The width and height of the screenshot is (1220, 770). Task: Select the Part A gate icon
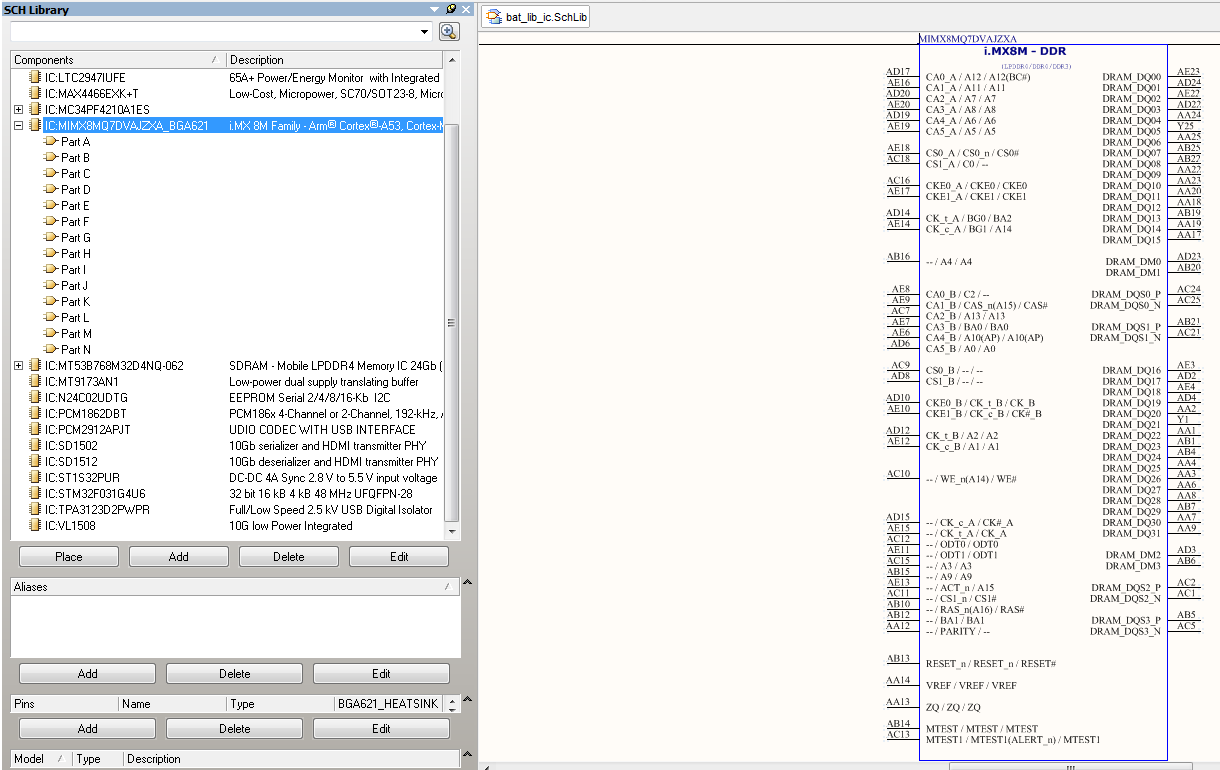51,142
